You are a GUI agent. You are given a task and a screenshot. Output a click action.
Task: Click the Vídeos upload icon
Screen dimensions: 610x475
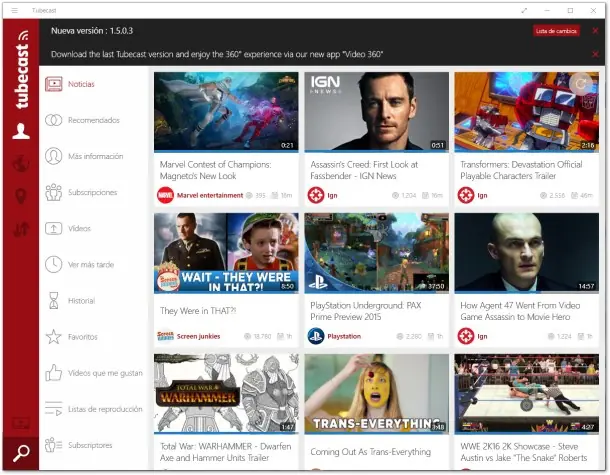point(54,228)
